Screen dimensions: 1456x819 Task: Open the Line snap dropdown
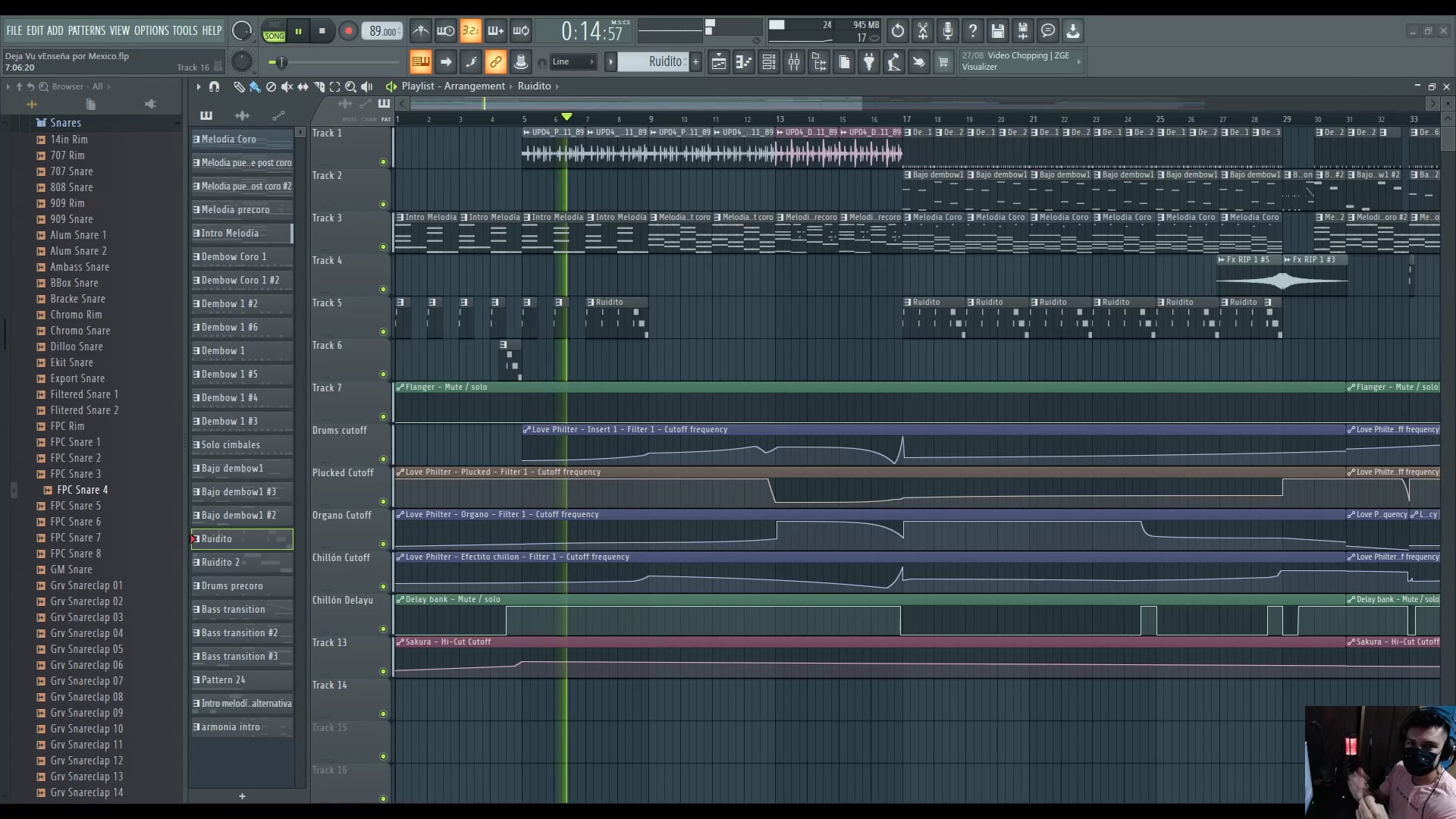point(574,61)
